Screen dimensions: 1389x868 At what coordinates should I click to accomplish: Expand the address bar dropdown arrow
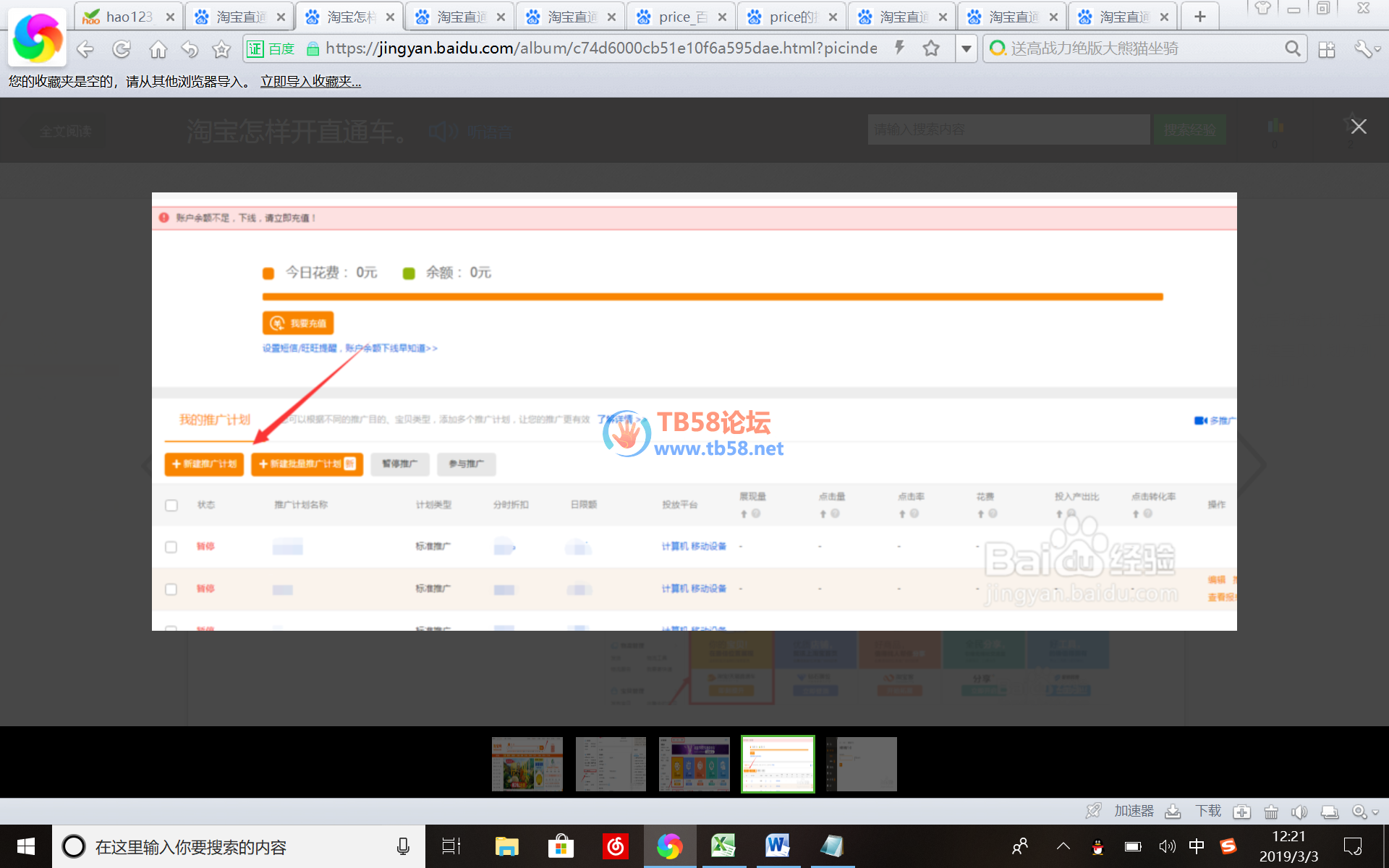(x=966, y=48)
